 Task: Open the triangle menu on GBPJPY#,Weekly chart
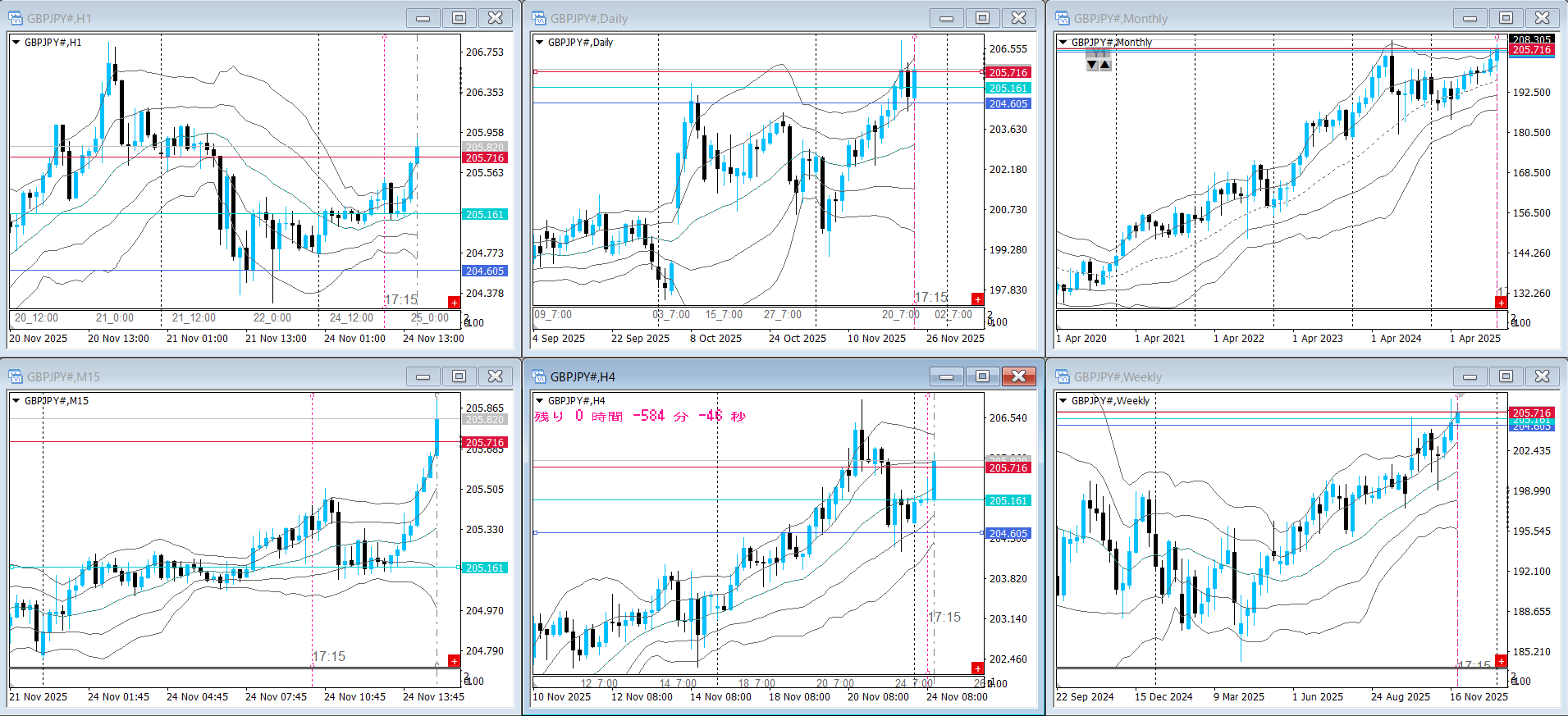coord(1063,401)
